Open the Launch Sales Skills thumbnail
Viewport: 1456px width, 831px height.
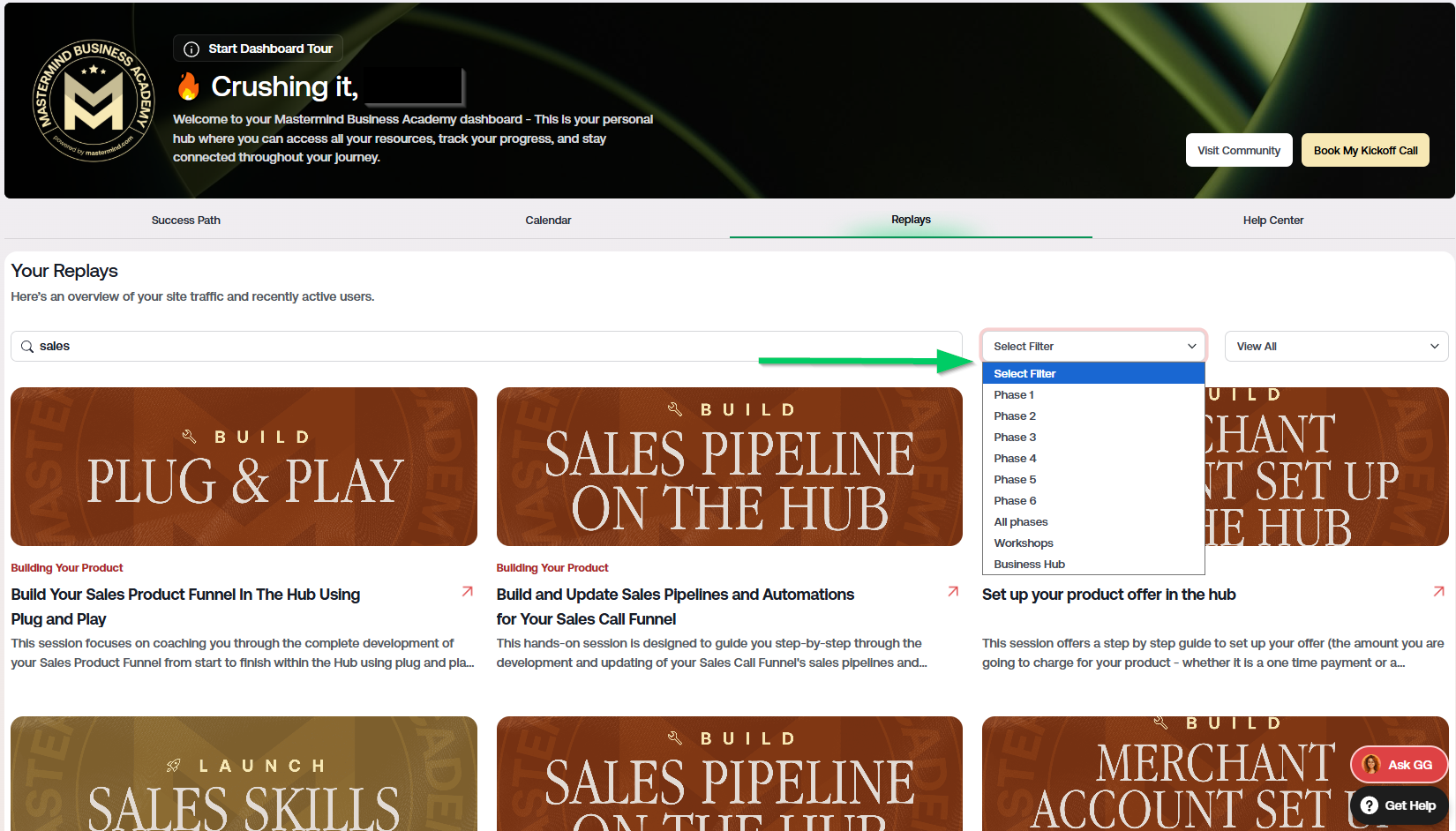coord(244,774)
